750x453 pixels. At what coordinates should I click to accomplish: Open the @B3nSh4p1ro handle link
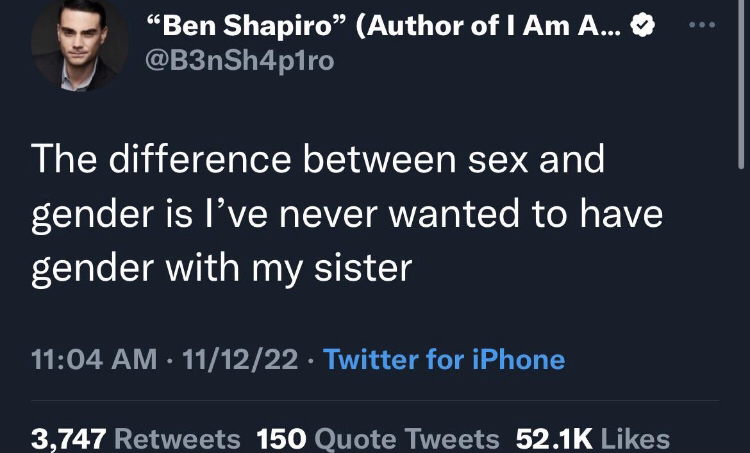coord(240,61)
